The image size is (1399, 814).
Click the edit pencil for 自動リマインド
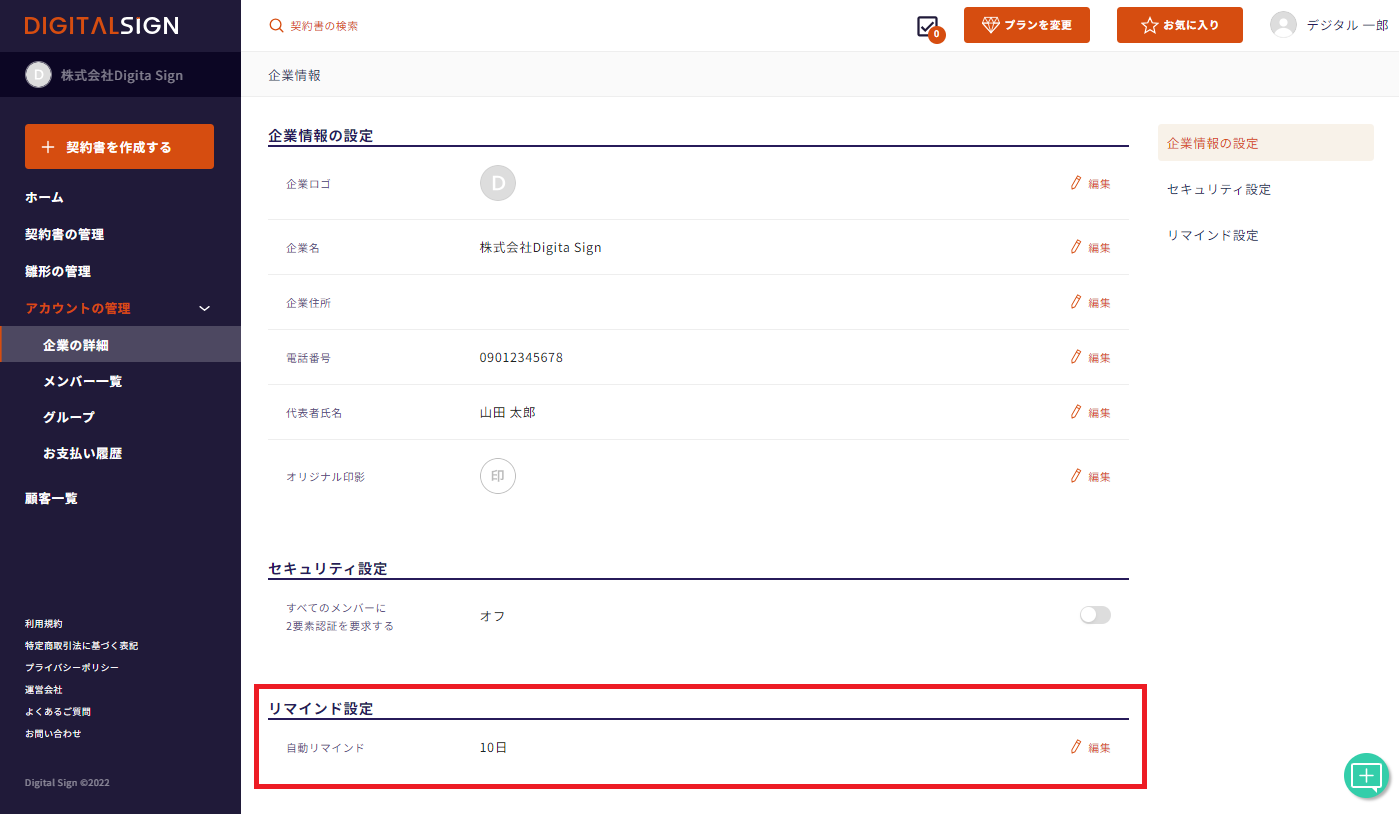pos(1076,747)
